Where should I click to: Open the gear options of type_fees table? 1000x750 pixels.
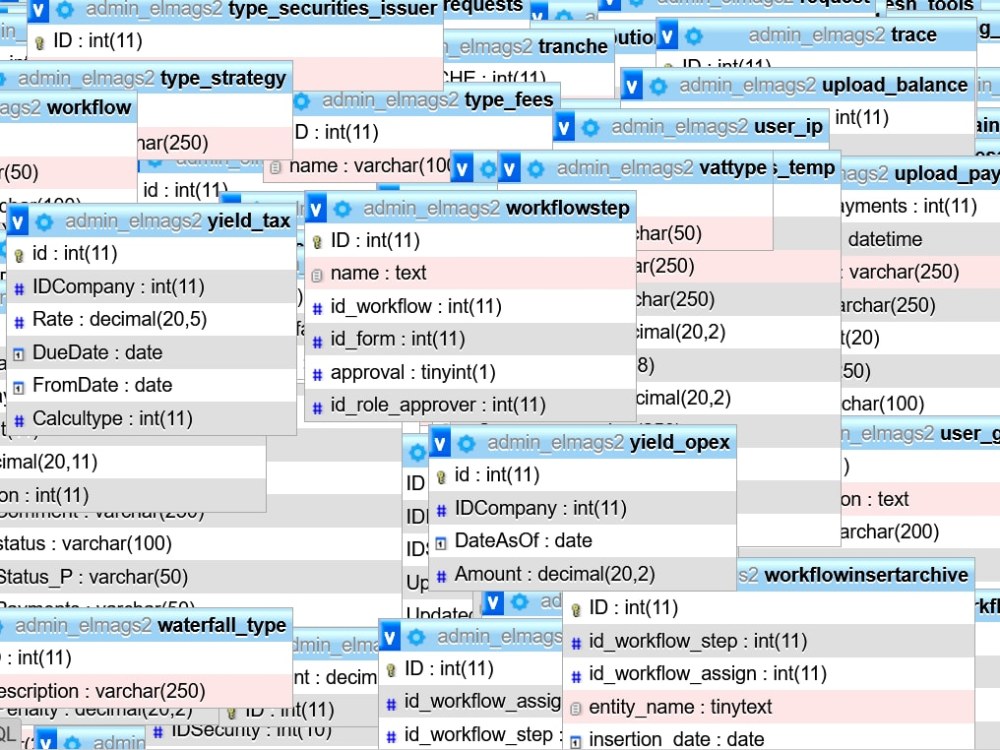pos(301,101)
